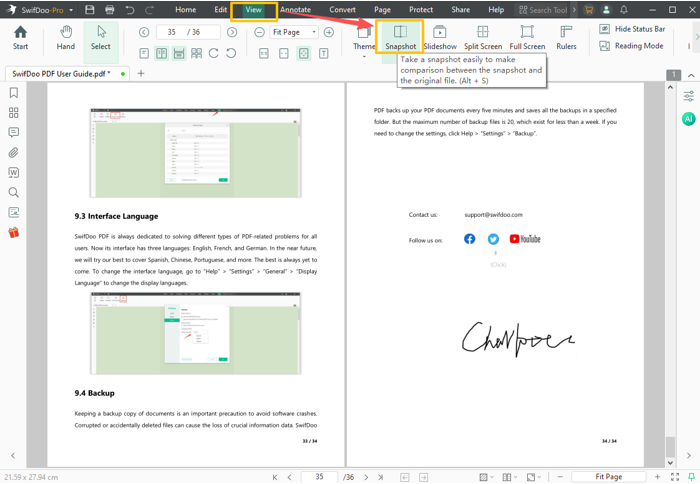This screenshot has height=484, width=700.
Task: Open the user account icon
Action: point(606,9)
